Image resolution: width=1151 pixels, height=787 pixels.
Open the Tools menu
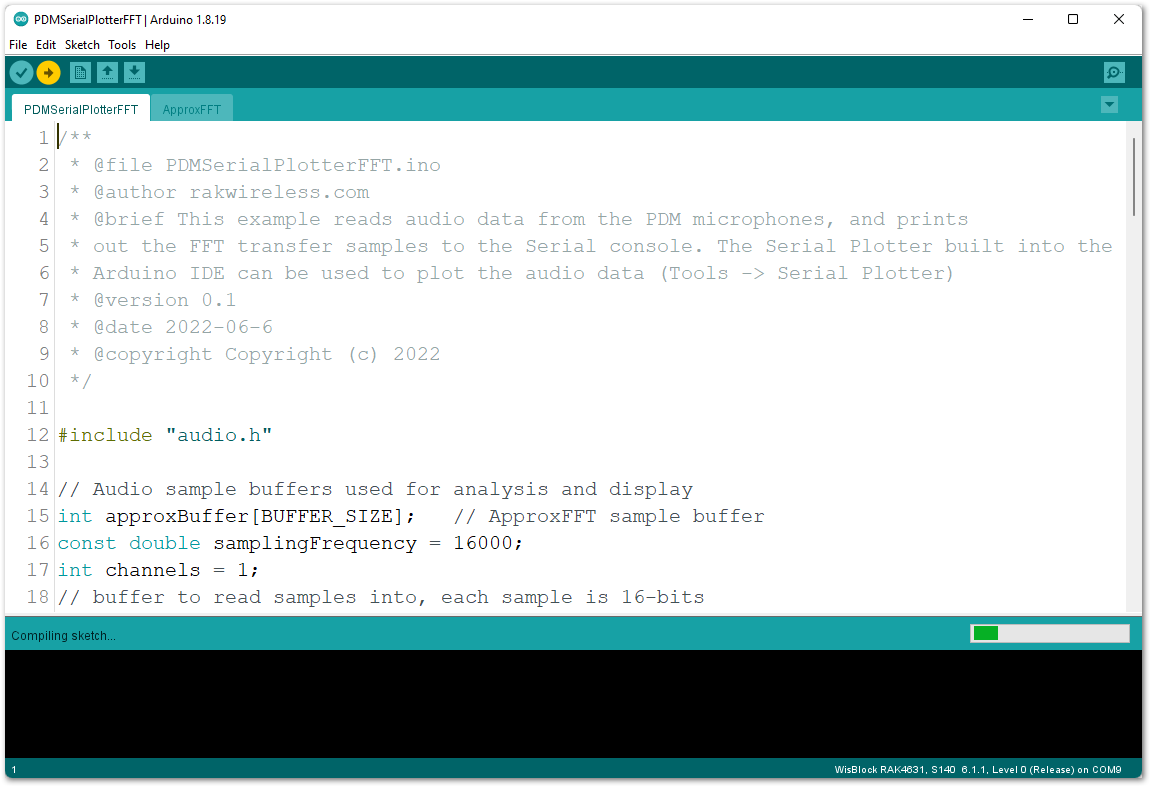(122, 44)
